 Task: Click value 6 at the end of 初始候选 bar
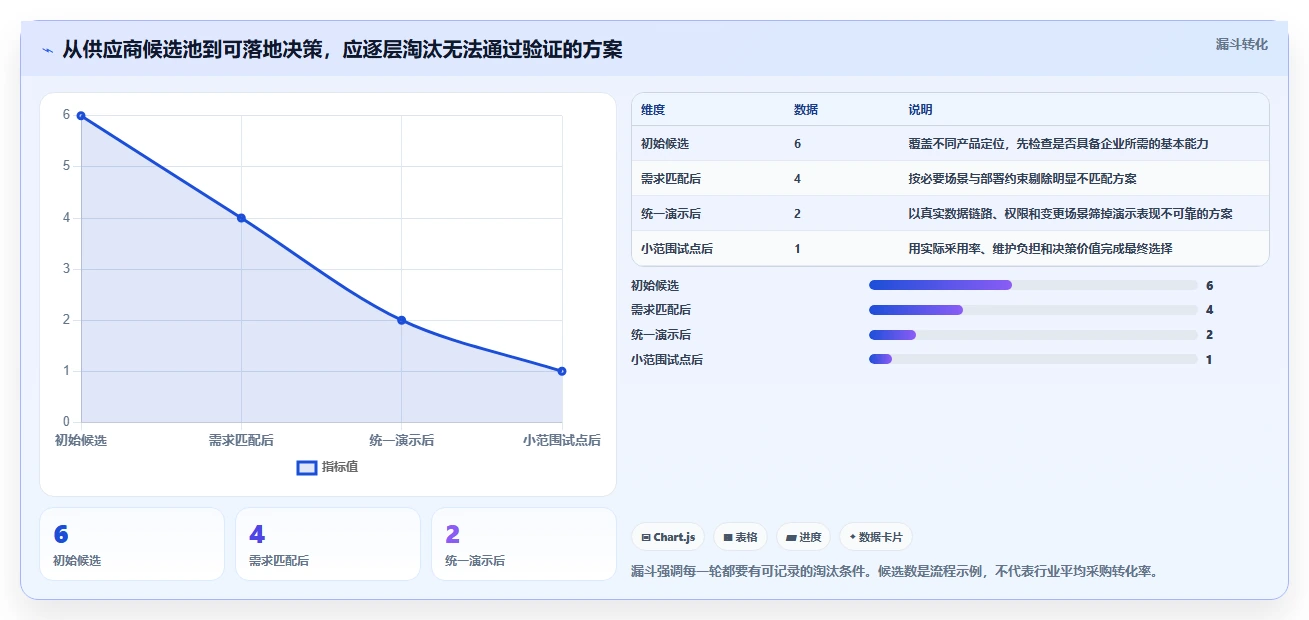[x=1209, y=286]
